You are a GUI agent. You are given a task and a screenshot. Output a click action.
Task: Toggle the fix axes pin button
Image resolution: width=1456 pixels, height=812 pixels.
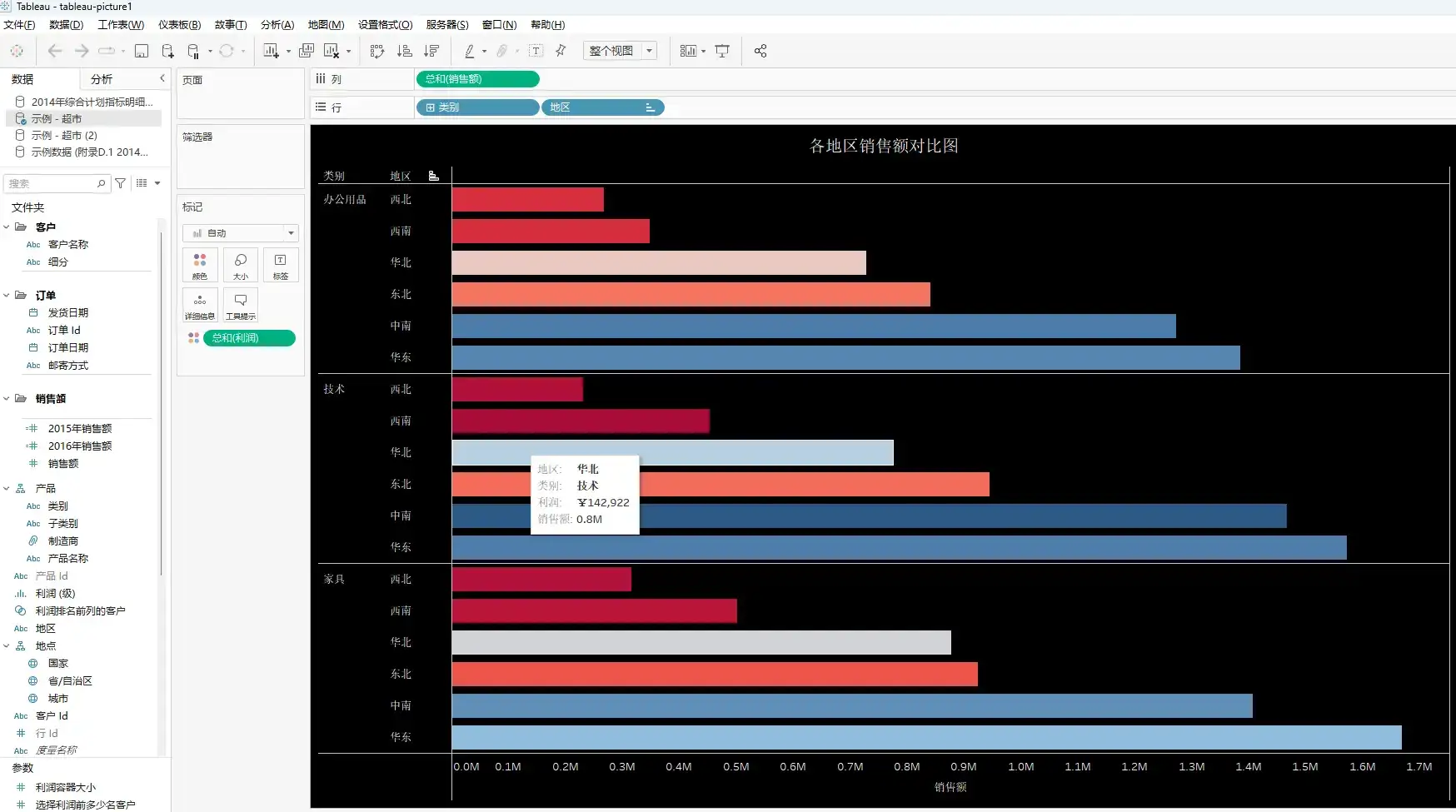click(561, 51)
